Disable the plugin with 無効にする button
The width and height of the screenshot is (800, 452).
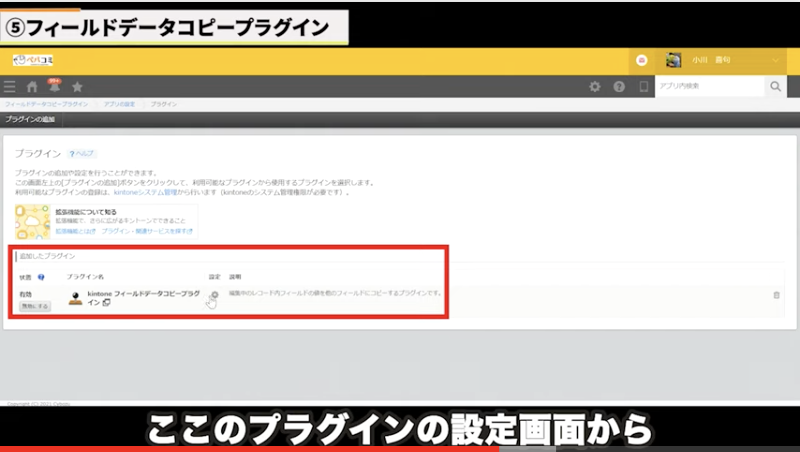pyautogui.click(x=34, y=306)
